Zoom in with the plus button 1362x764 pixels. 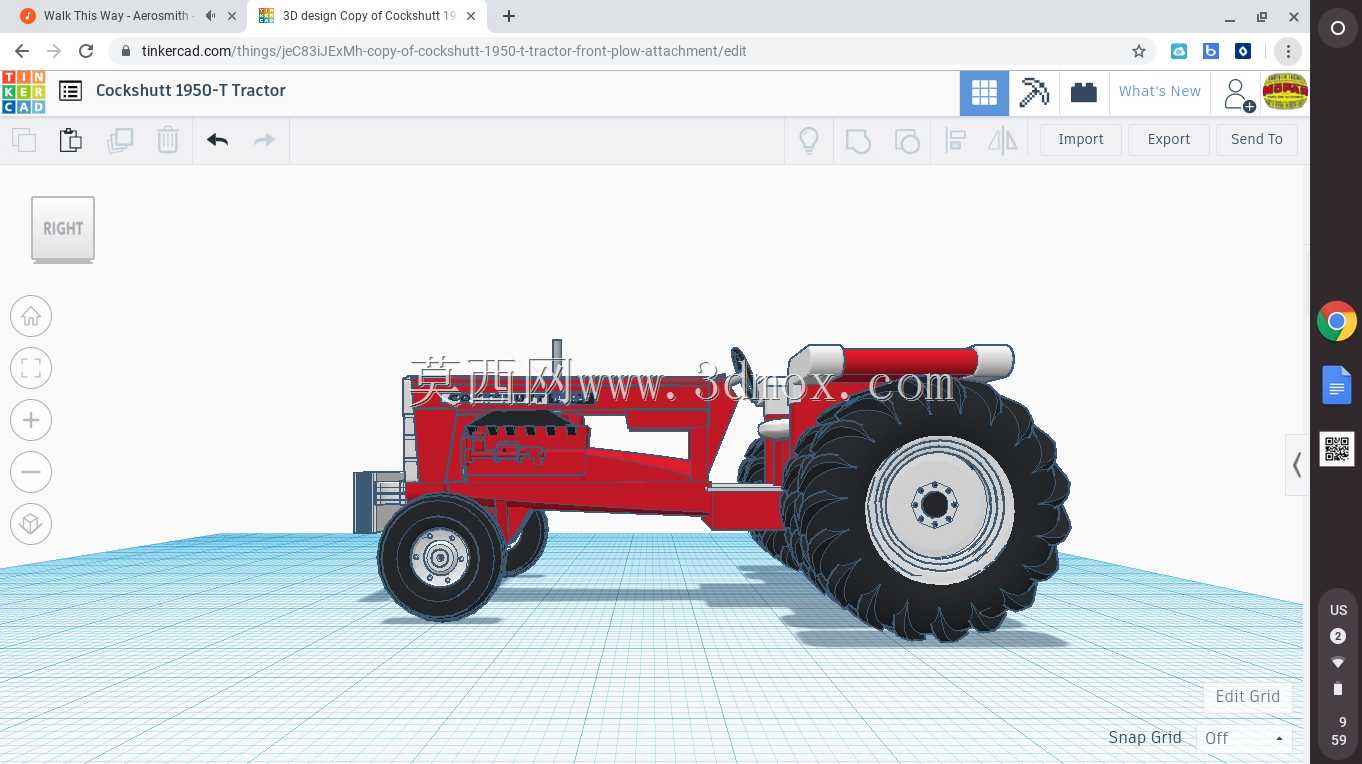pyautogui.click(x=31, y=420)
